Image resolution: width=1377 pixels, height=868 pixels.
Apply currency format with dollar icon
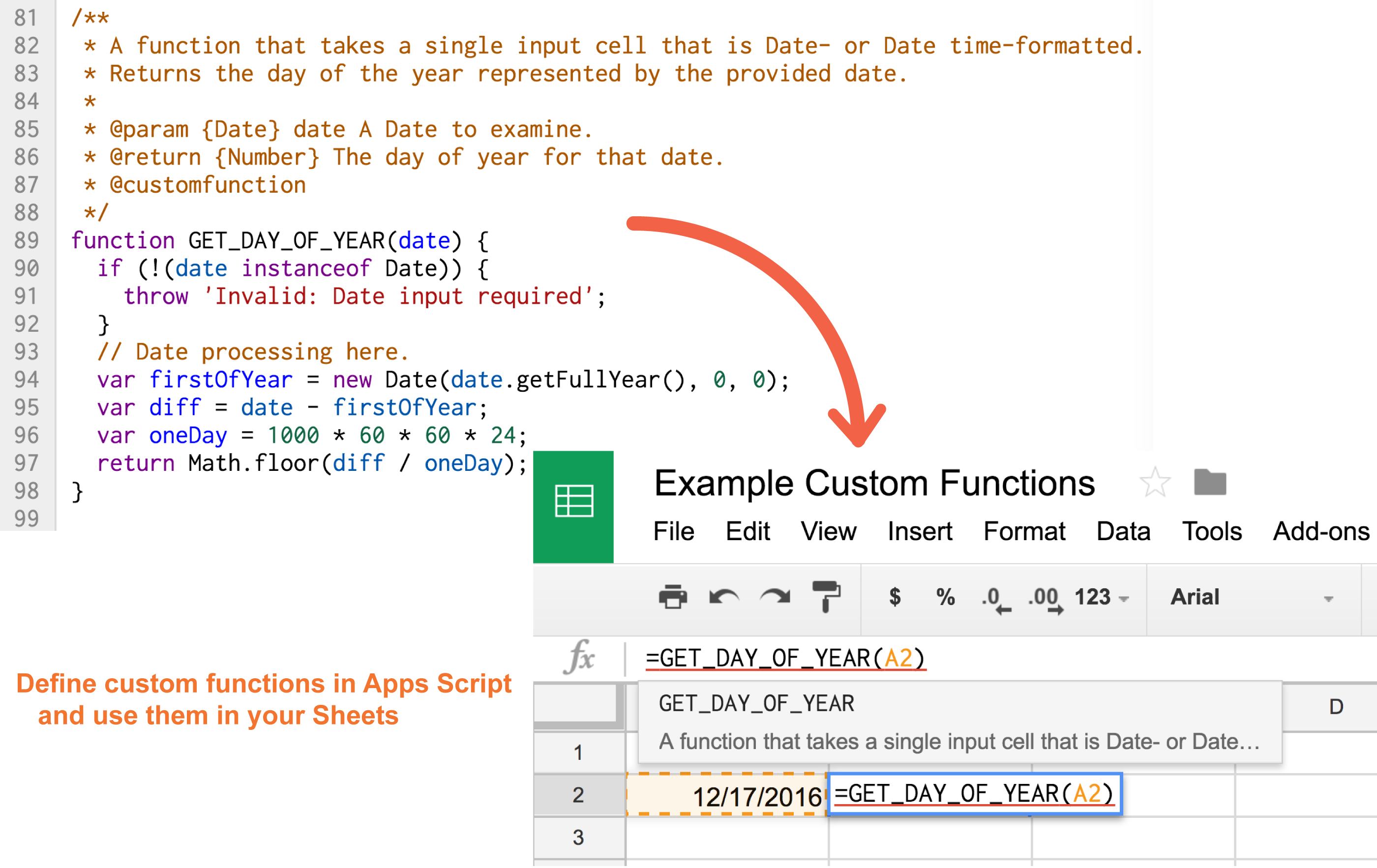tap(895, 597)
